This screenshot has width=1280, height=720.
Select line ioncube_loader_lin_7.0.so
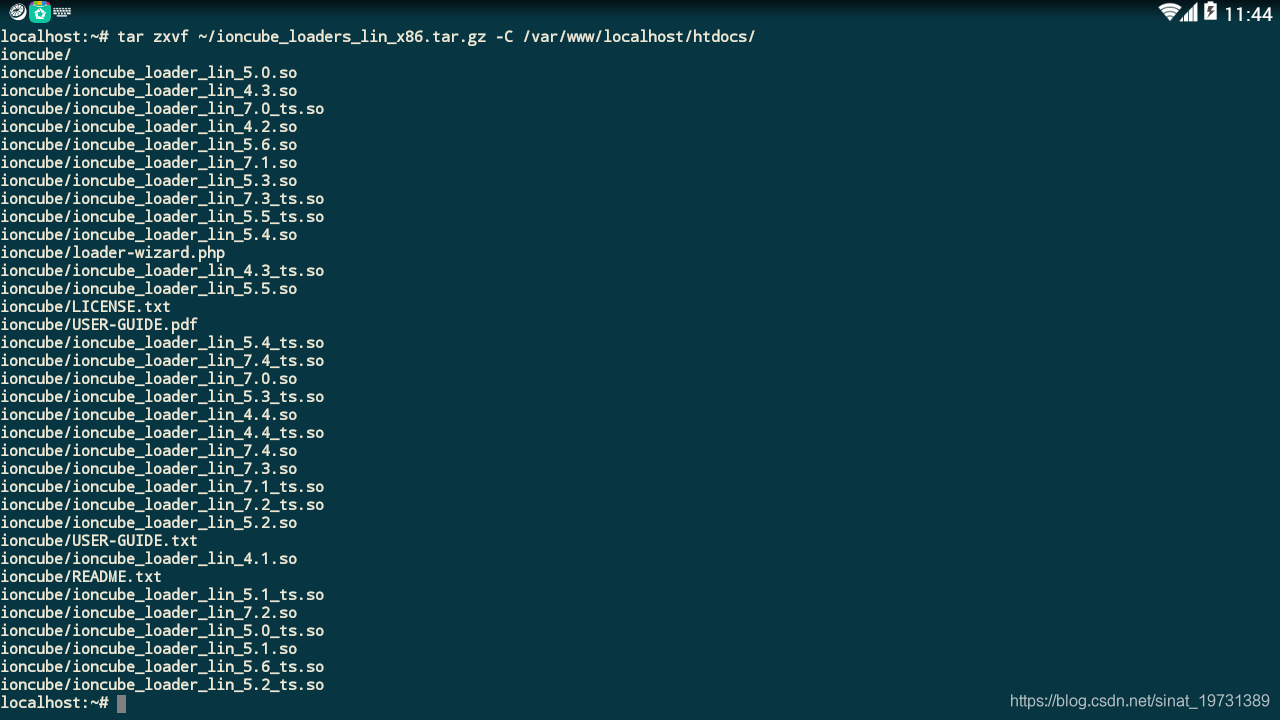(x=148, y=379)
